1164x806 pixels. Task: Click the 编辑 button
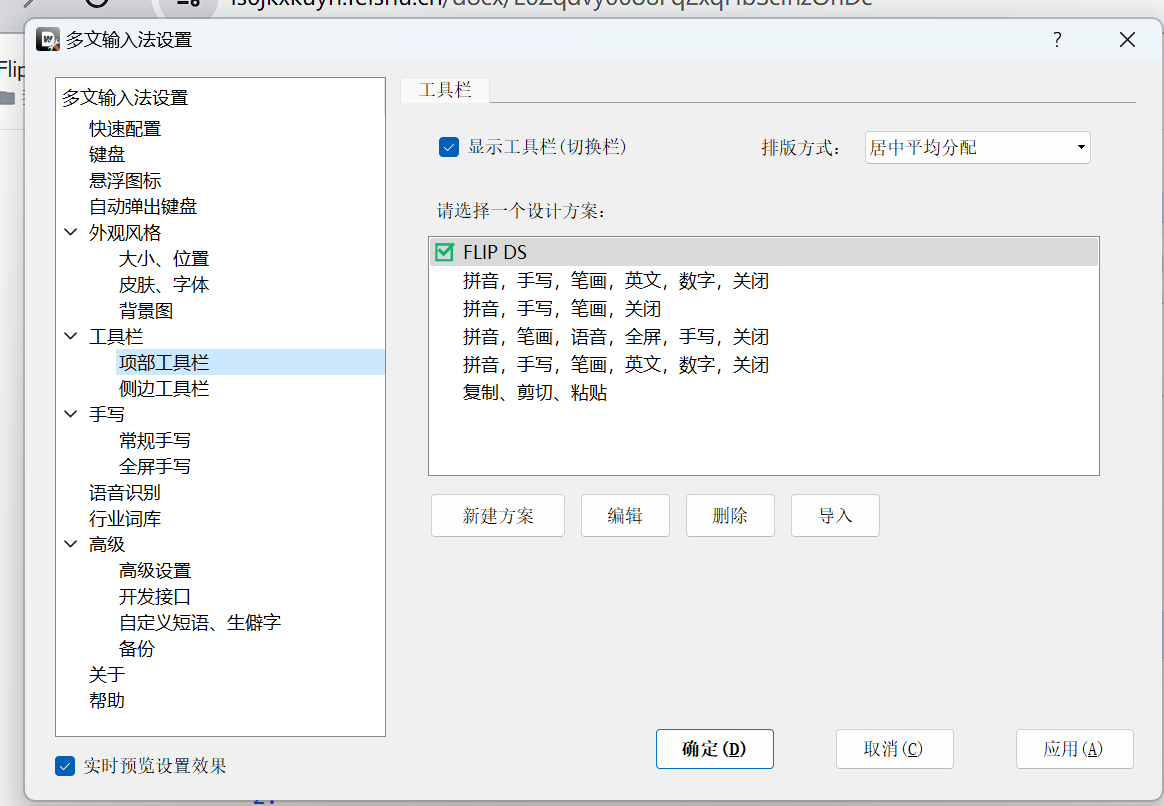625,516
